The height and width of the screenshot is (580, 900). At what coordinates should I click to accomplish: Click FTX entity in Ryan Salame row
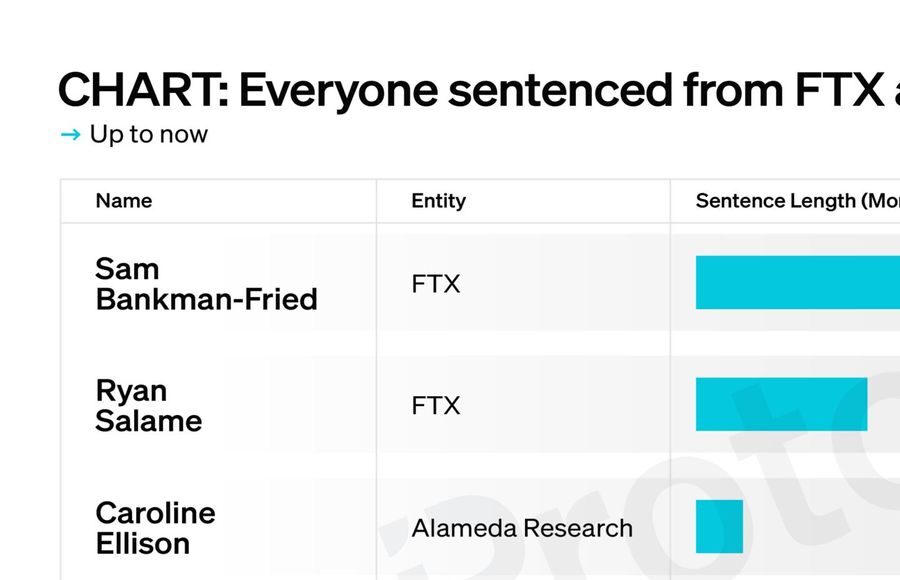tap(436, 406)
